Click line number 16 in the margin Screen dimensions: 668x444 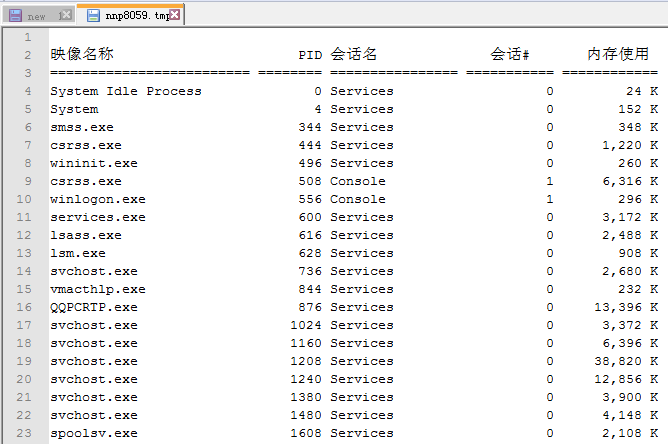[x=27, y=307]
